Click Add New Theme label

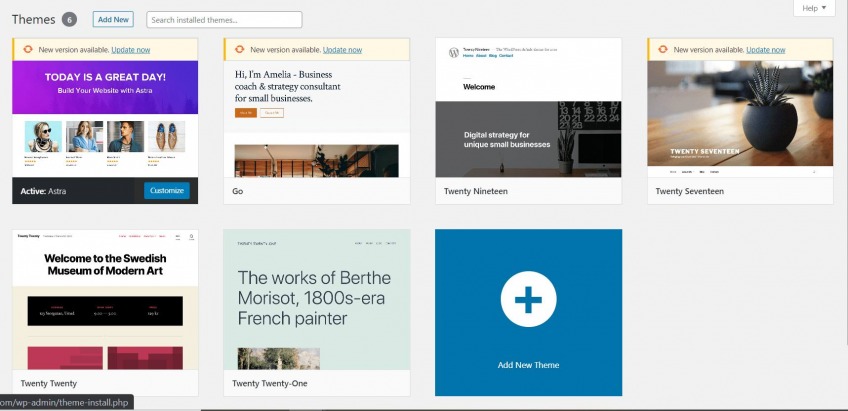click(528, 365)
